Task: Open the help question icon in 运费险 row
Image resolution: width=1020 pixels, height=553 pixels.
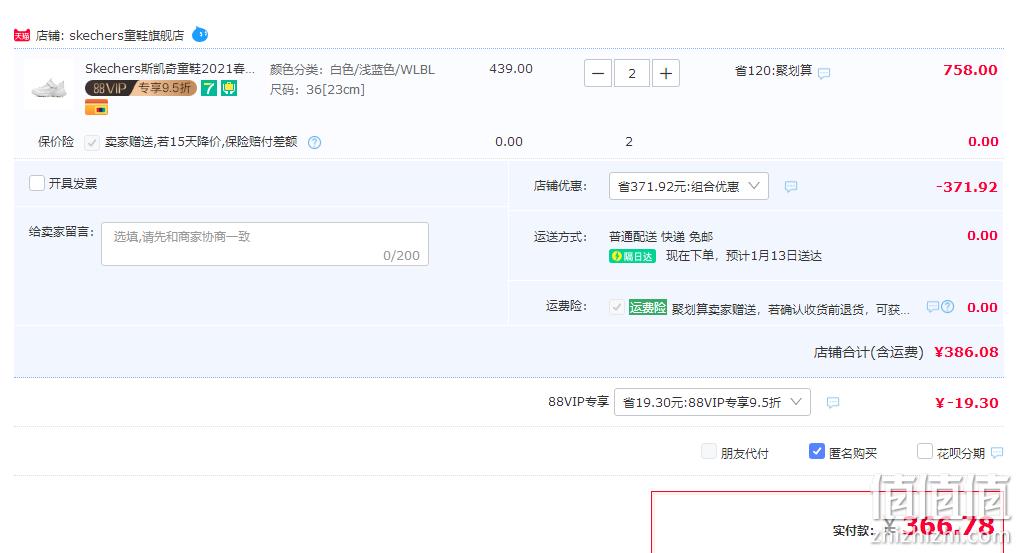Action: [x=947, y=306]
